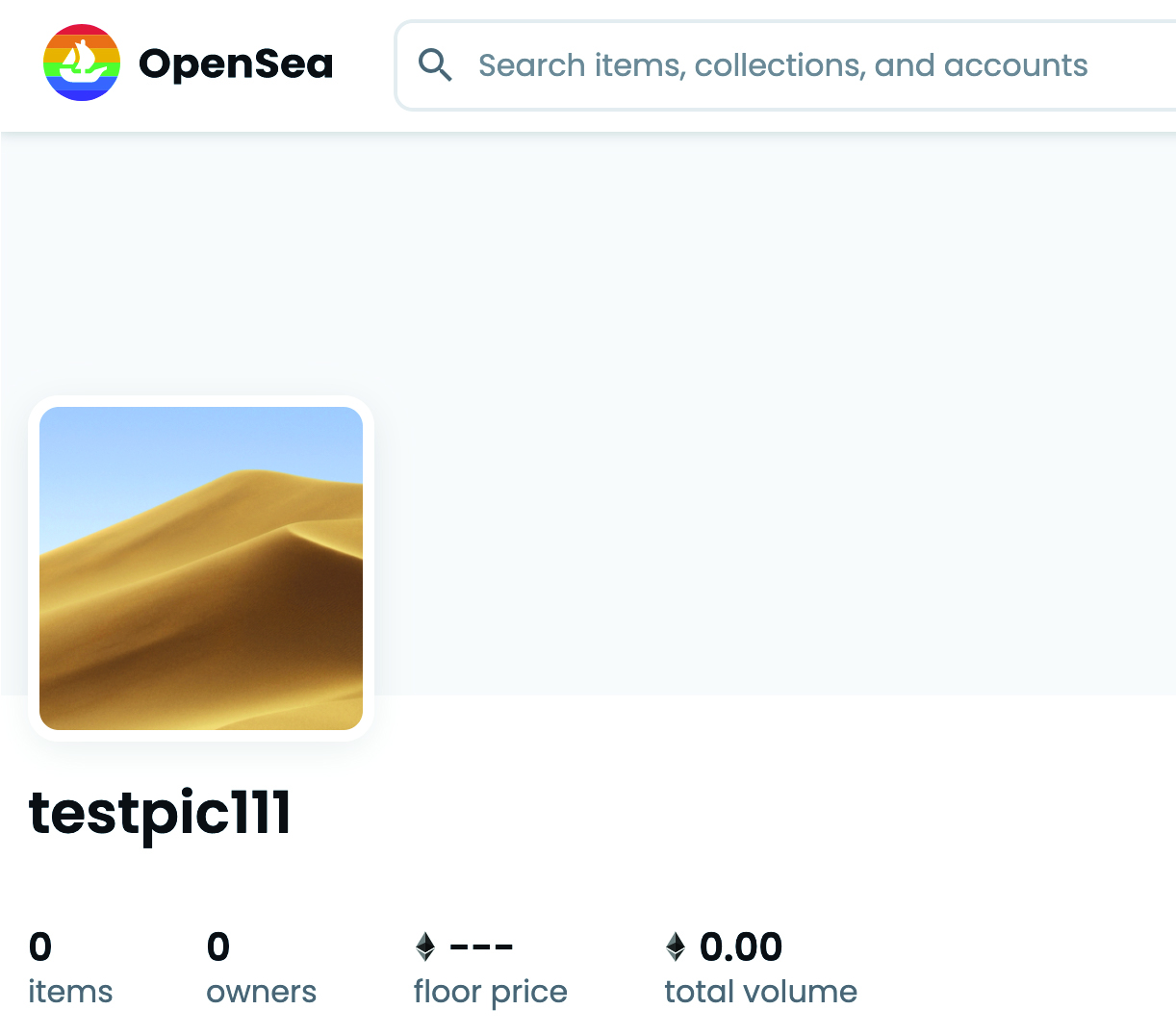Click the owners count number 0
The height and width of the screenshot is (1035, 1176).
(218, 947)
